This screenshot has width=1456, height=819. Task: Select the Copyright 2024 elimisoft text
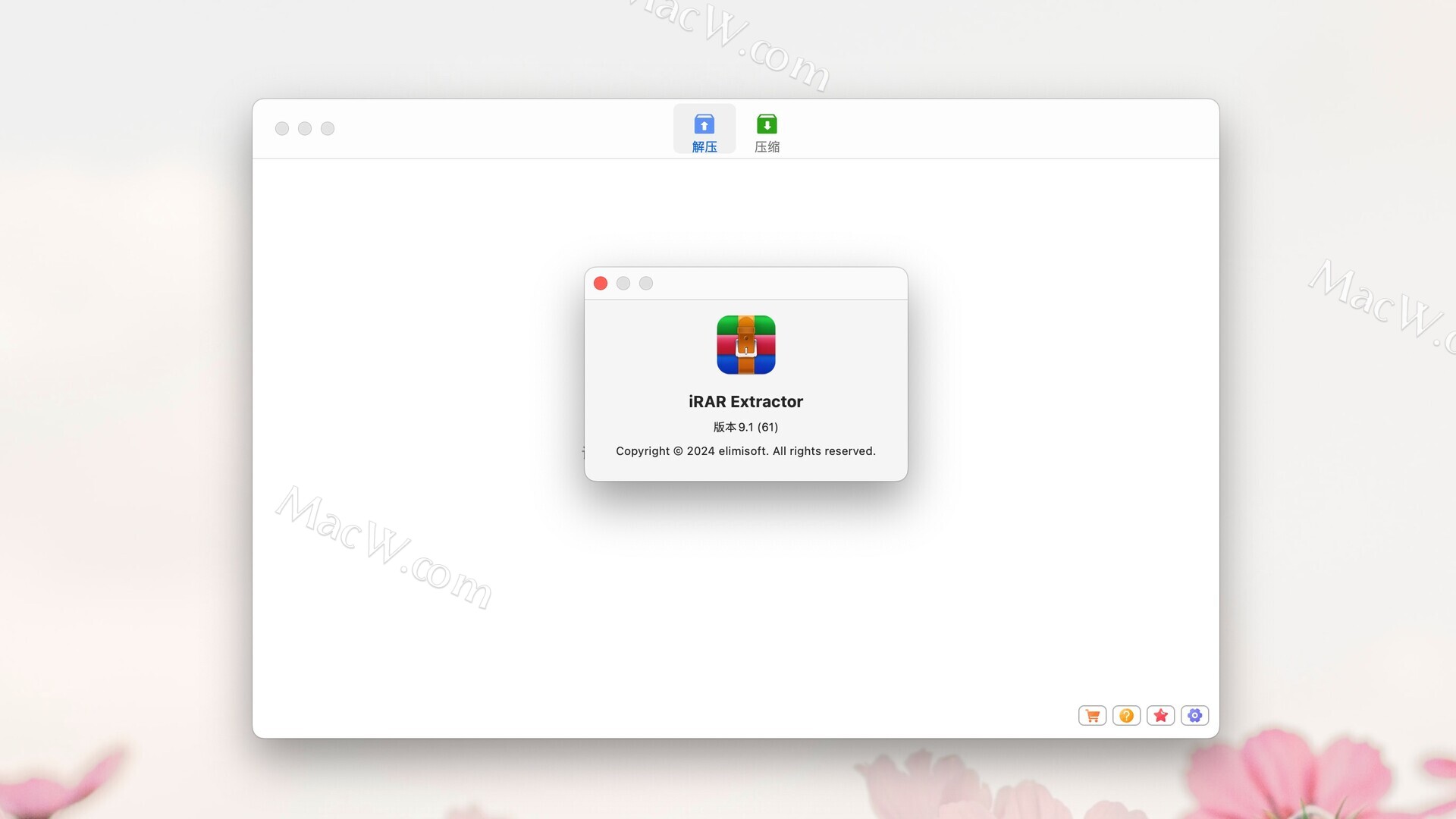tap(745, 451)
